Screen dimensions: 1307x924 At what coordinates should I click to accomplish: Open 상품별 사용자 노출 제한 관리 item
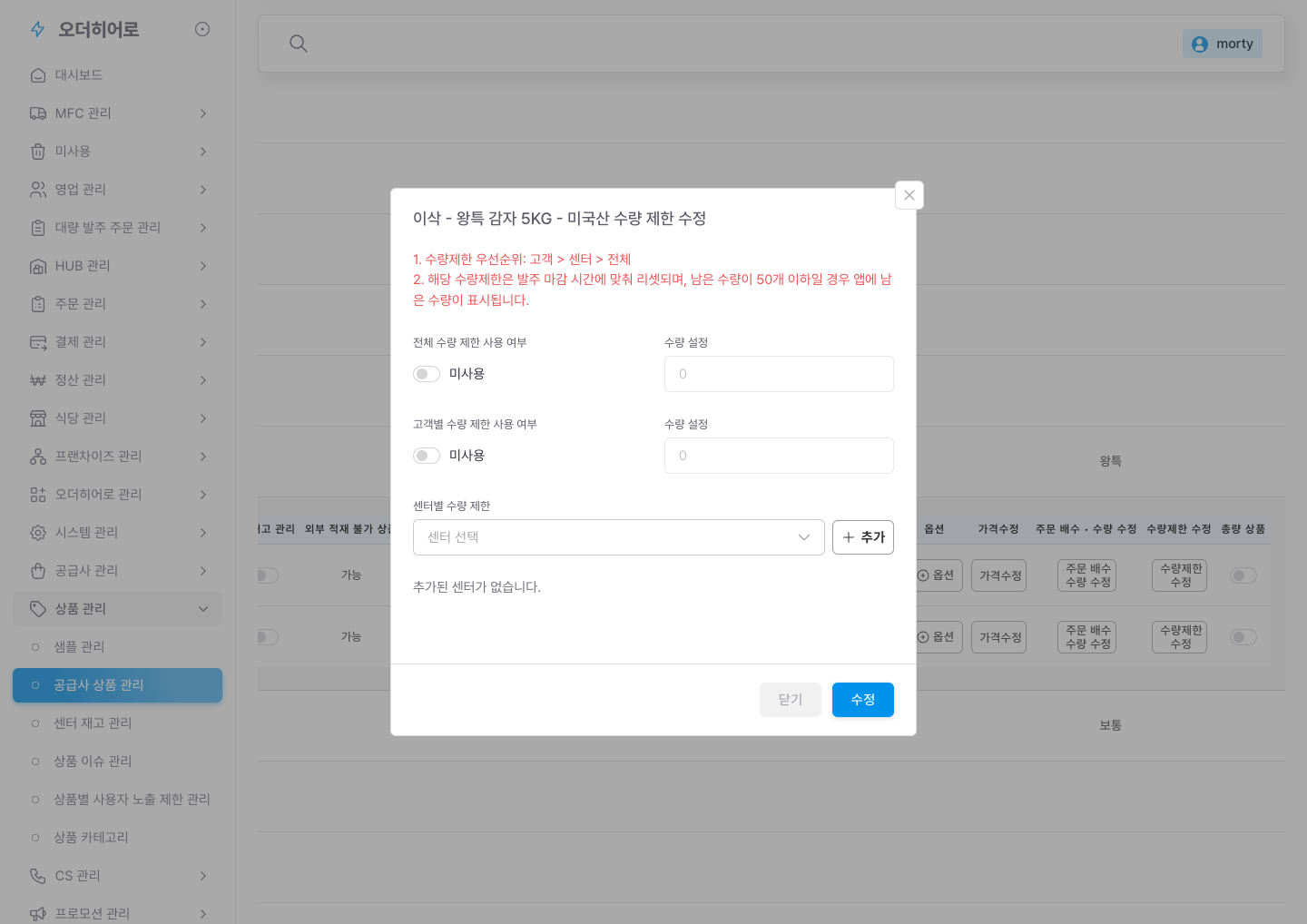pos(117,800)
